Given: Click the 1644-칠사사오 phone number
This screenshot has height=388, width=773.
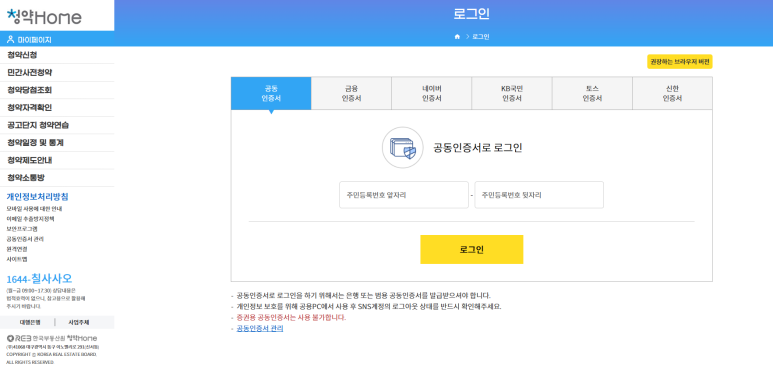Looking at the screenshot, I should (x=39, y=279).
